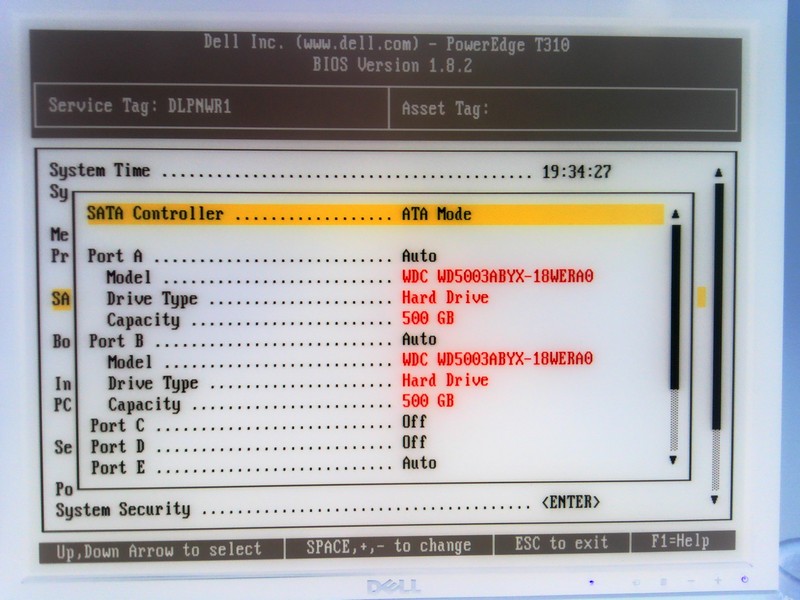Click the Dell logo on monitor bezel
The width and height of the screenshot is (800, 600).
click(392, 585)
